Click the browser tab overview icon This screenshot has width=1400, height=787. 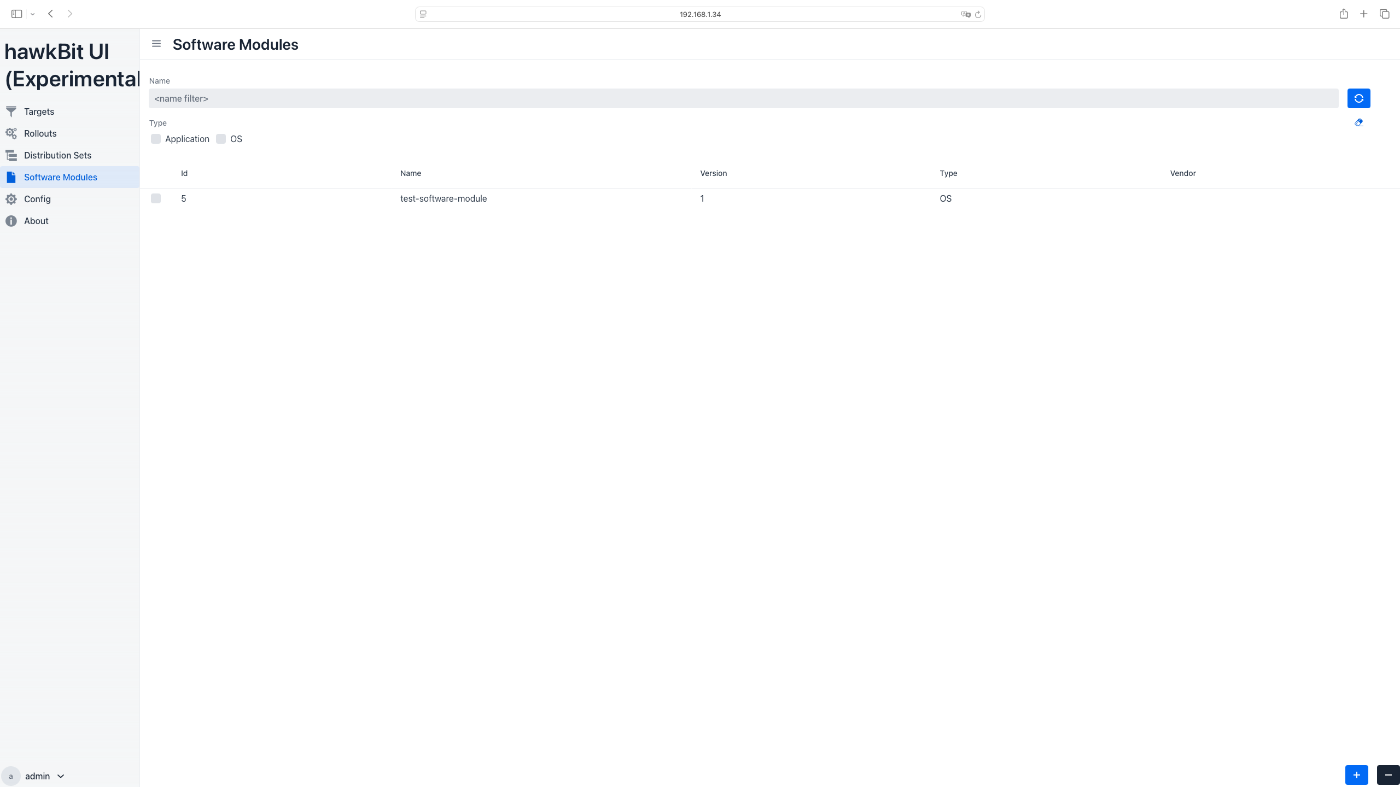pos(1385,14)
